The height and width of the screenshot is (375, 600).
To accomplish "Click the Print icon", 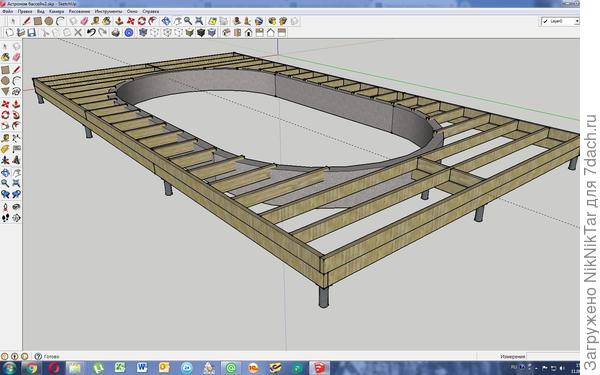I will coord(116,33).
